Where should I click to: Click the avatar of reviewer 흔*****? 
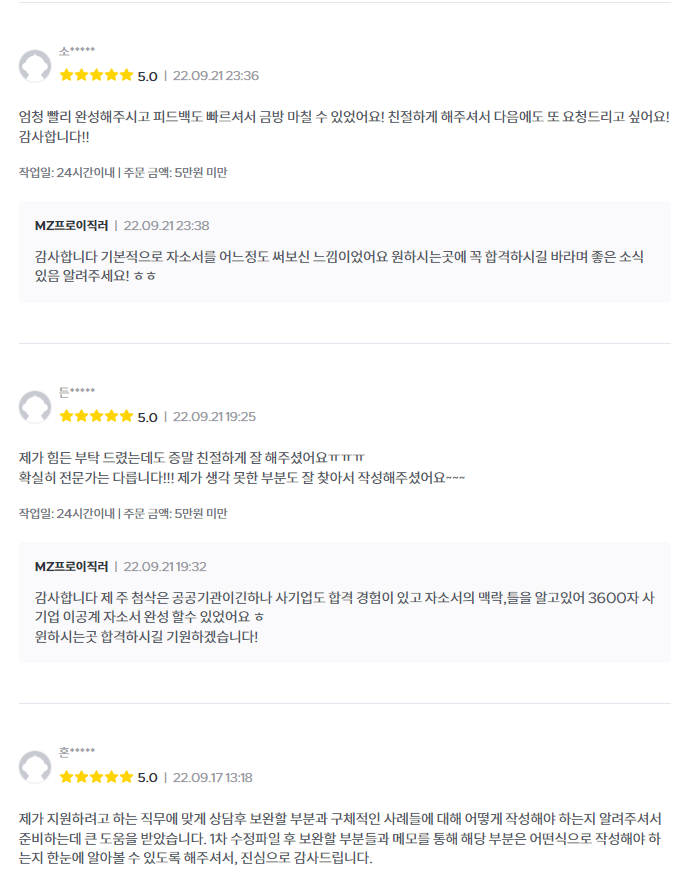coord(35,767)
